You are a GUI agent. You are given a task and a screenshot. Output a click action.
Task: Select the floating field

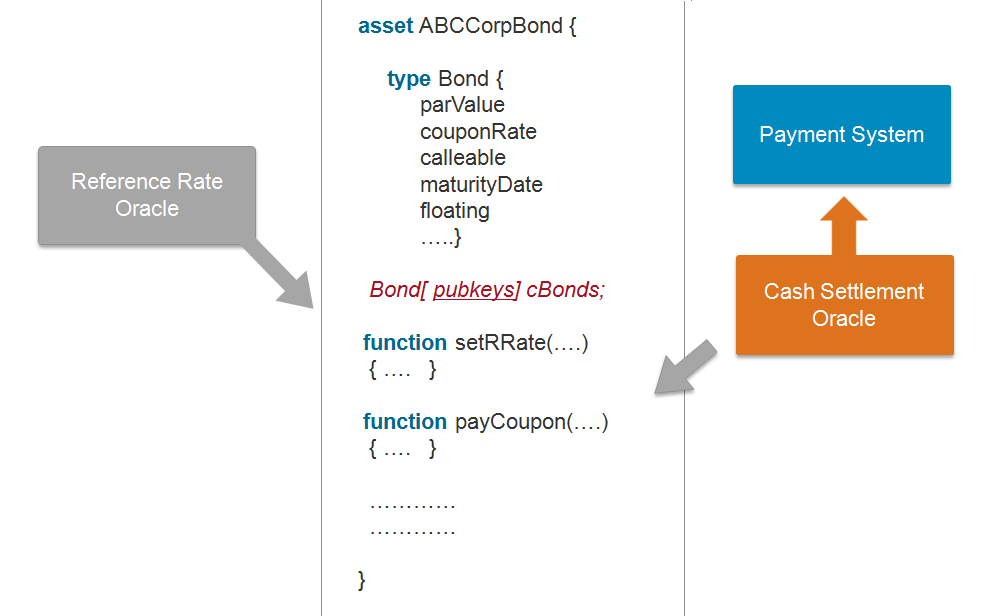[x=455, y=211]
